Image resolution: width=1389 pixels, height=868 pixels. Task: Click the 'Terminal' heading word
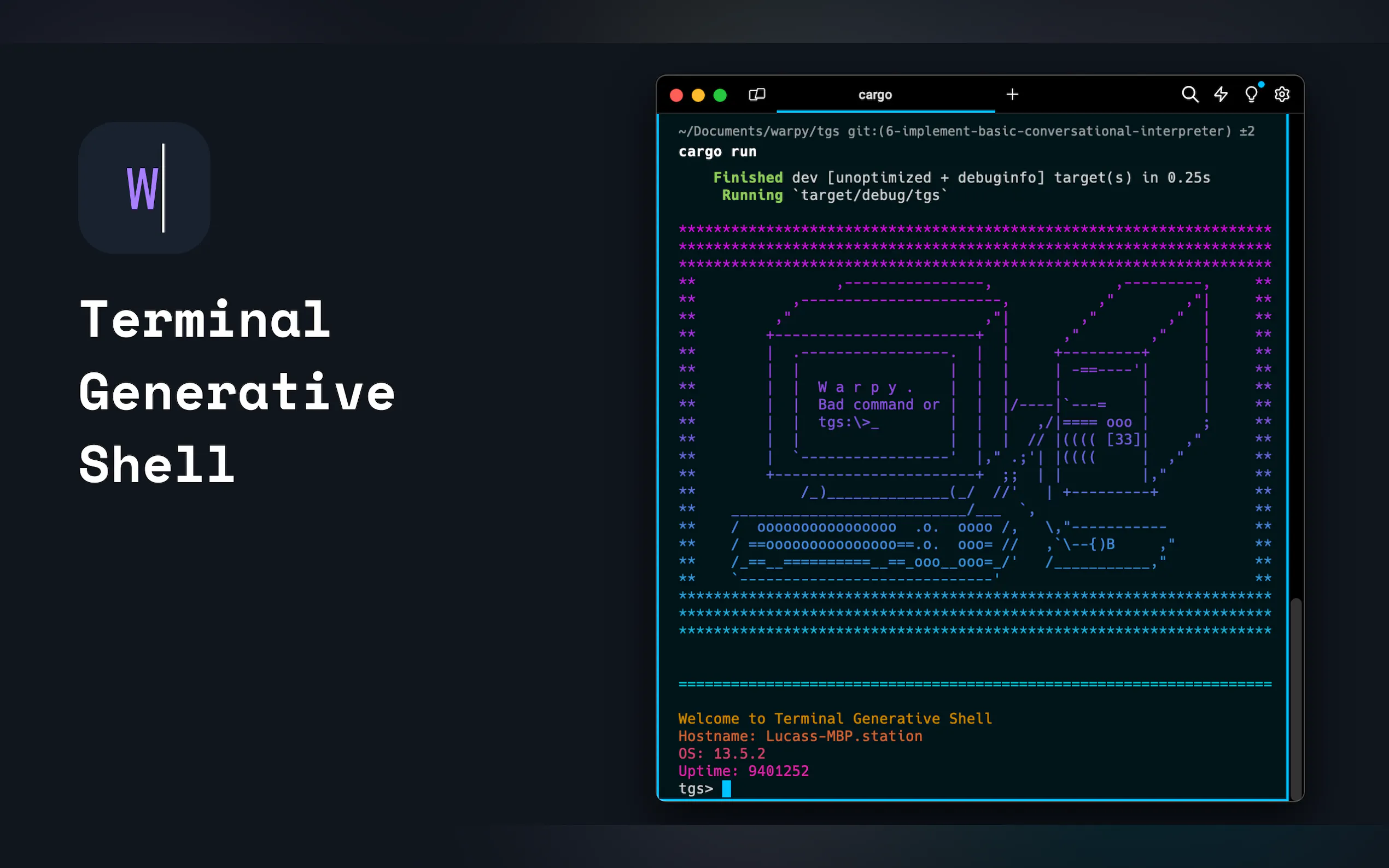coord(205,319)
